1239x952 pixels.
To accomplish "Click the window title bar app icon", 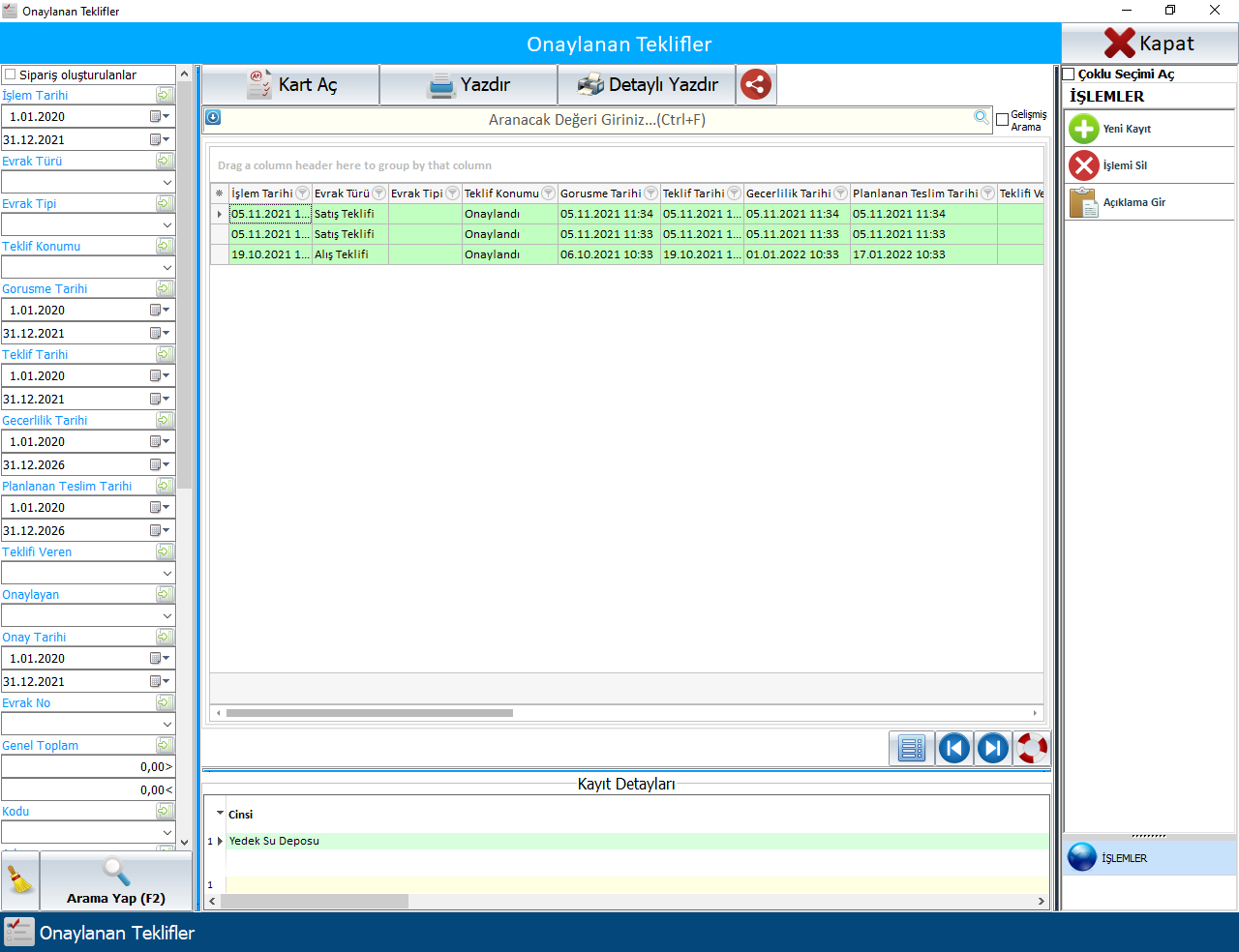I will point(11,11).
